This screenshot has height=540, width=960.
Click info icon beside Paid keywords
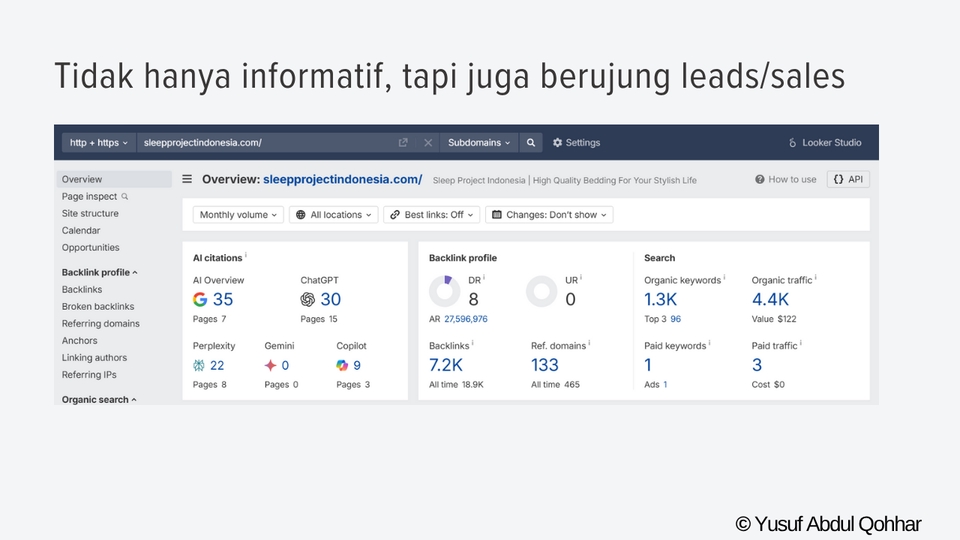[710, 342]
